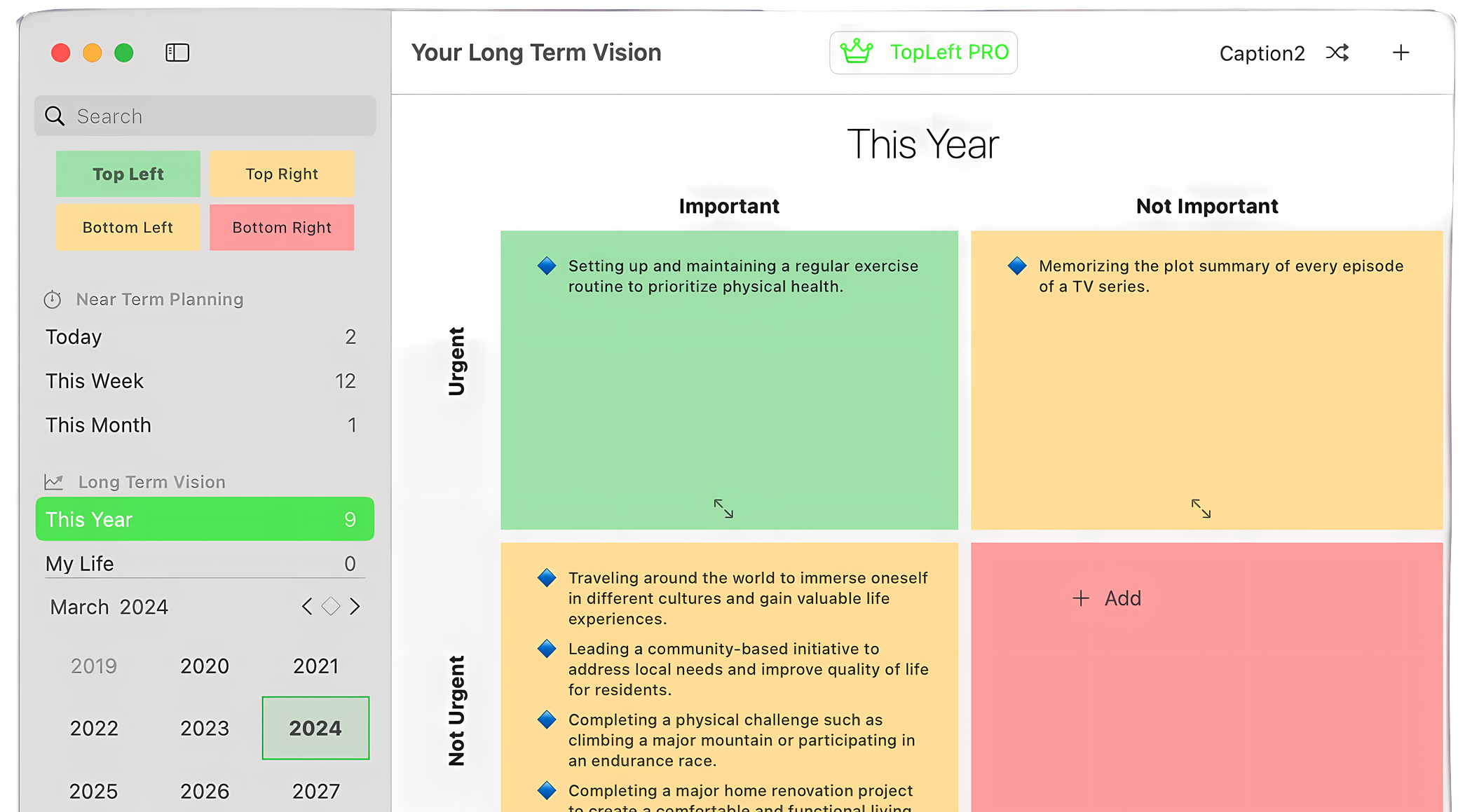Image resolution: width=1465 pixels, height=812 pixels.
Task: Open the This Week list
Action: [200, 381]
